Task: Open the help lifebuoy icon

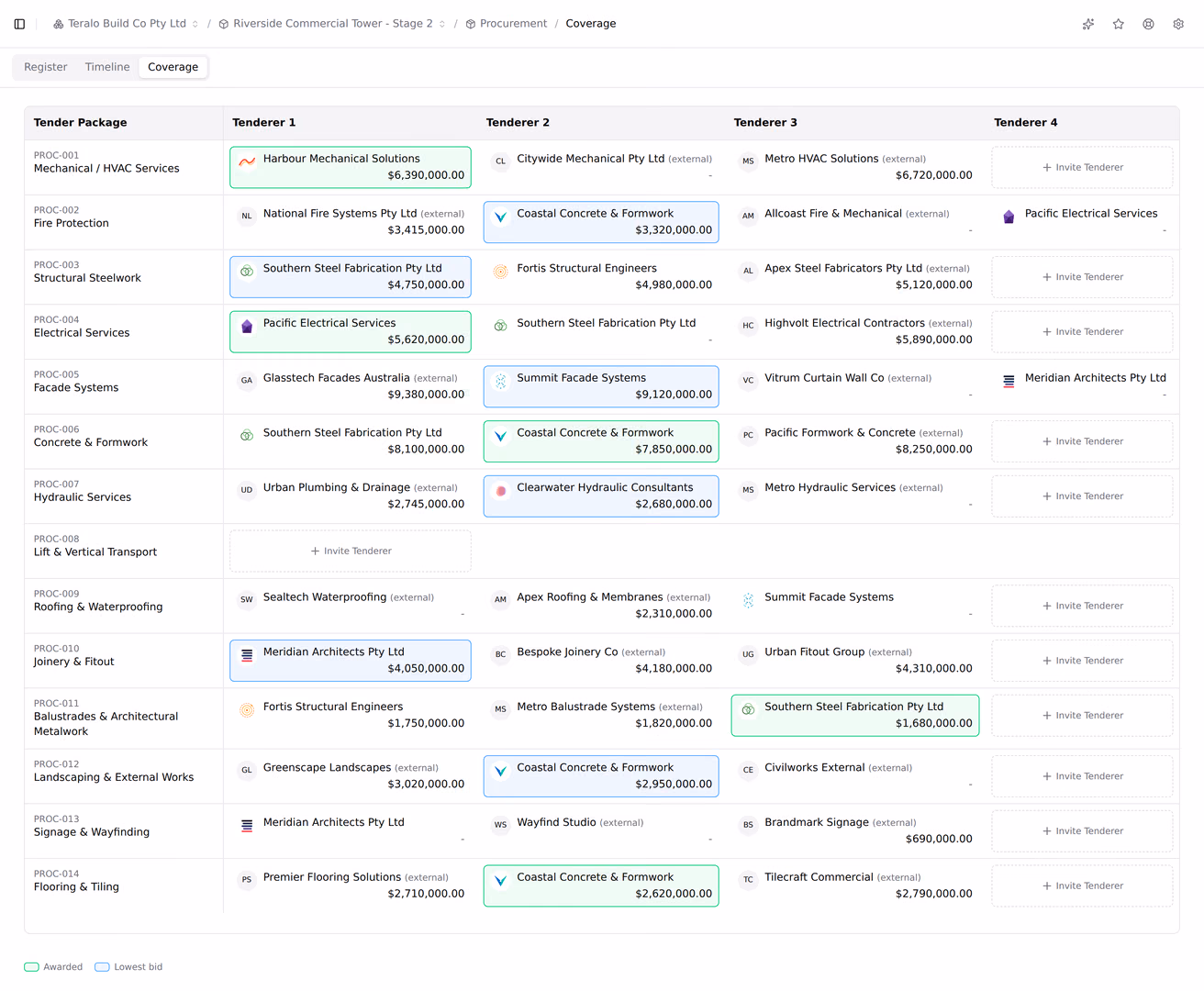Action: point(1148,24)
